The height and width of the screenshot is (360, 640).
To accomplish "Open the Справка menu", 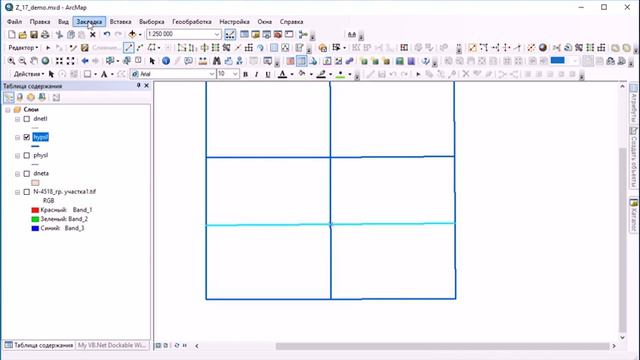I will [x=291, y=22].
